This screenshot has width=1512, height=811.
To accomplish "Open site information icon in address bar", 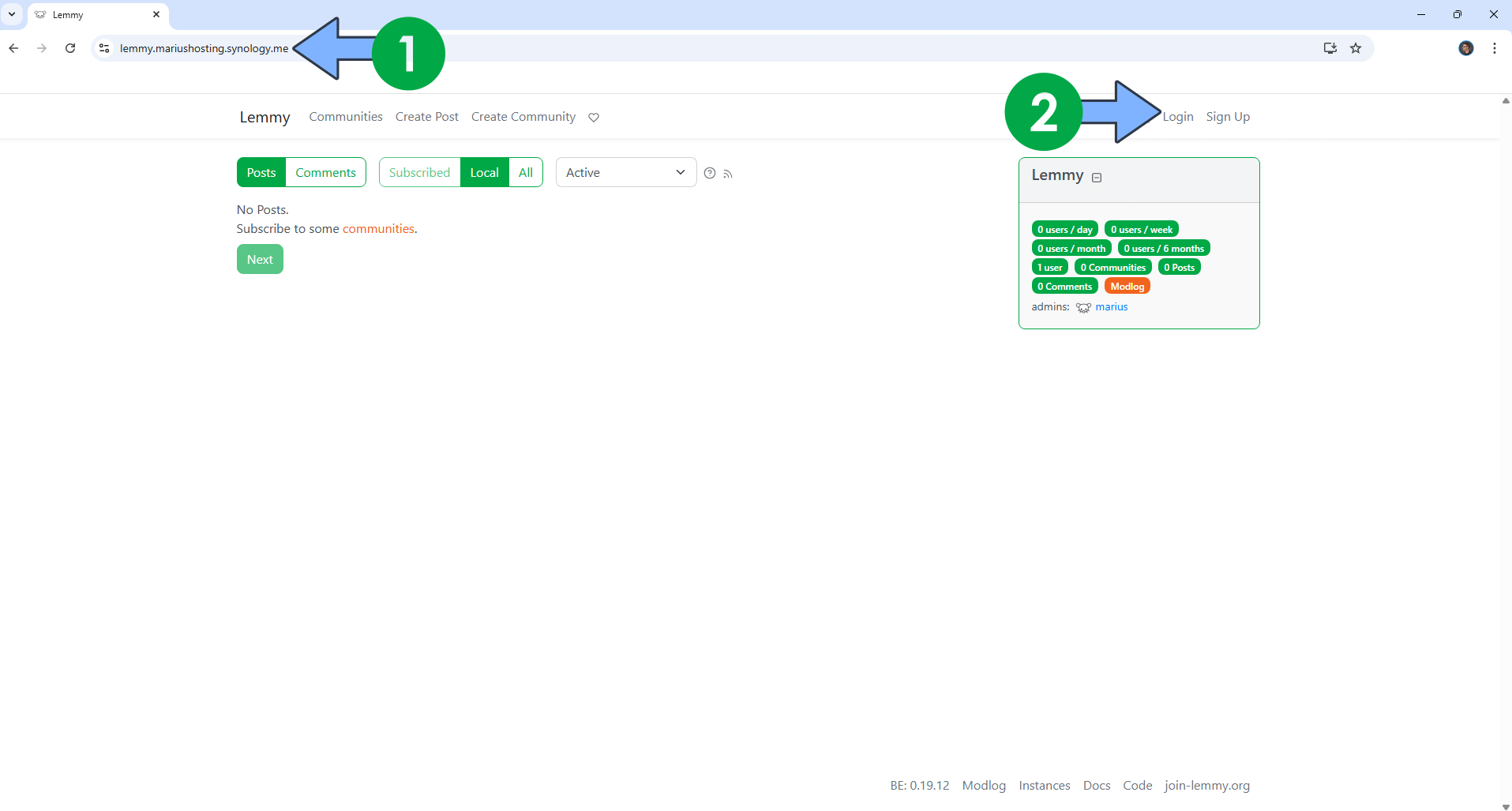I will click(104, 48).
